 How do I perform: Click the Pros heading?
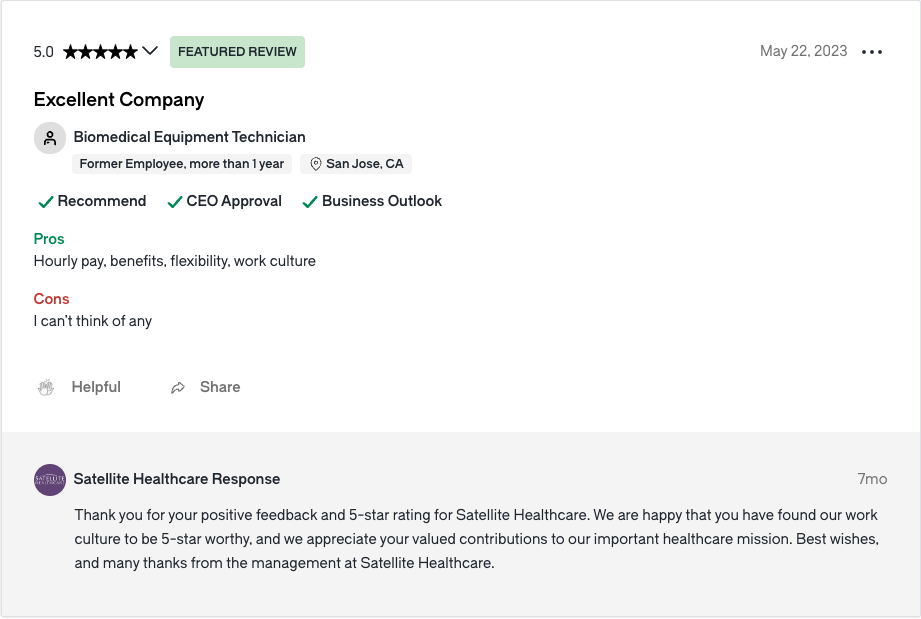49,239
